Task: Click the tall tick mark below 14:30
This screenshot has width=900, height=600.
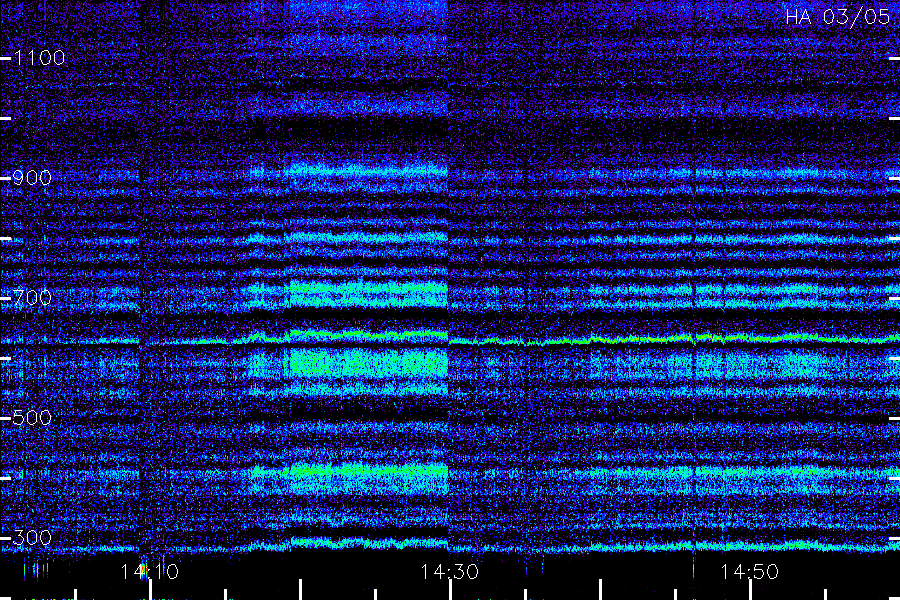Action: pos(451,590)
